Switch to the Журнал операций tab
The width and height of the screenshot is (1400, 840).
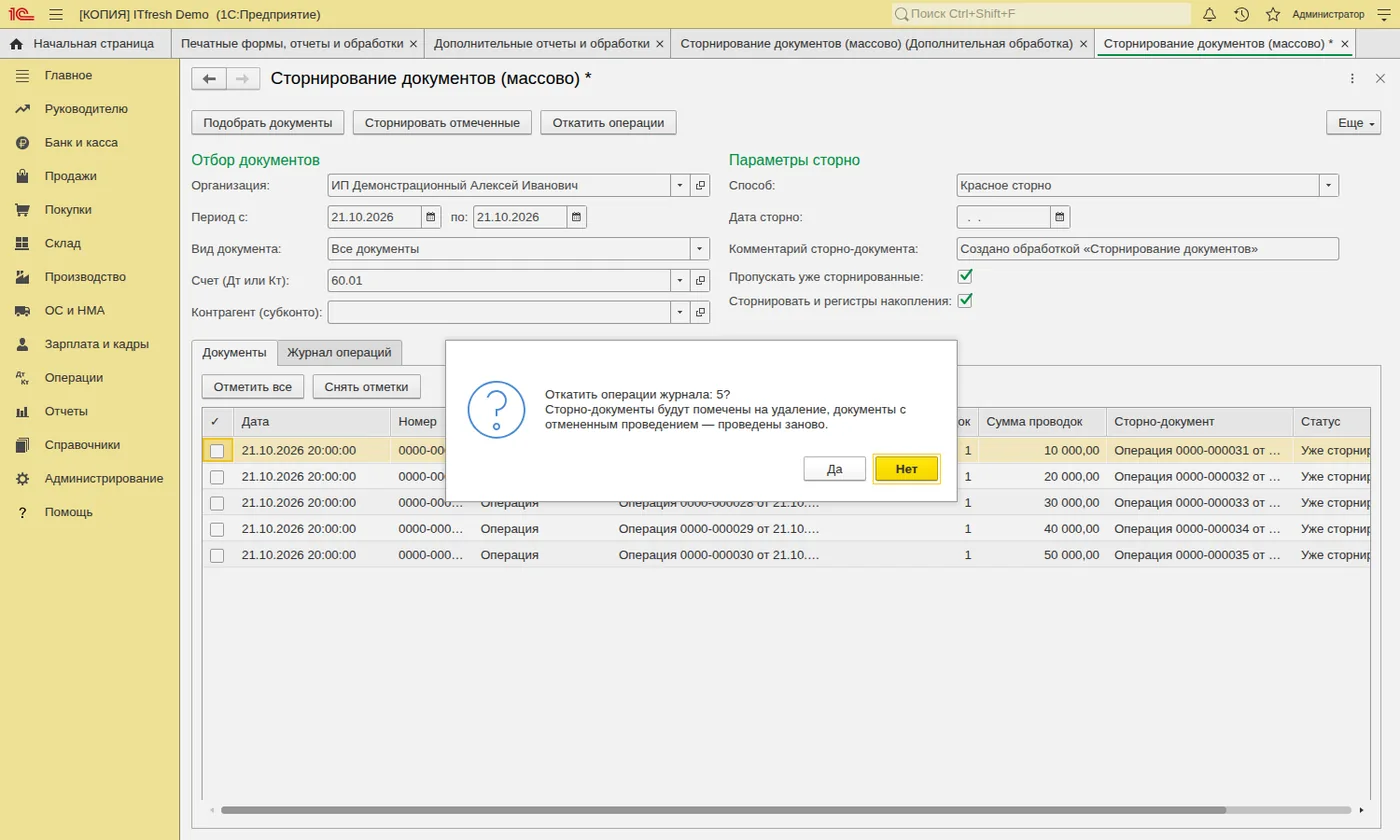[339, 352]
